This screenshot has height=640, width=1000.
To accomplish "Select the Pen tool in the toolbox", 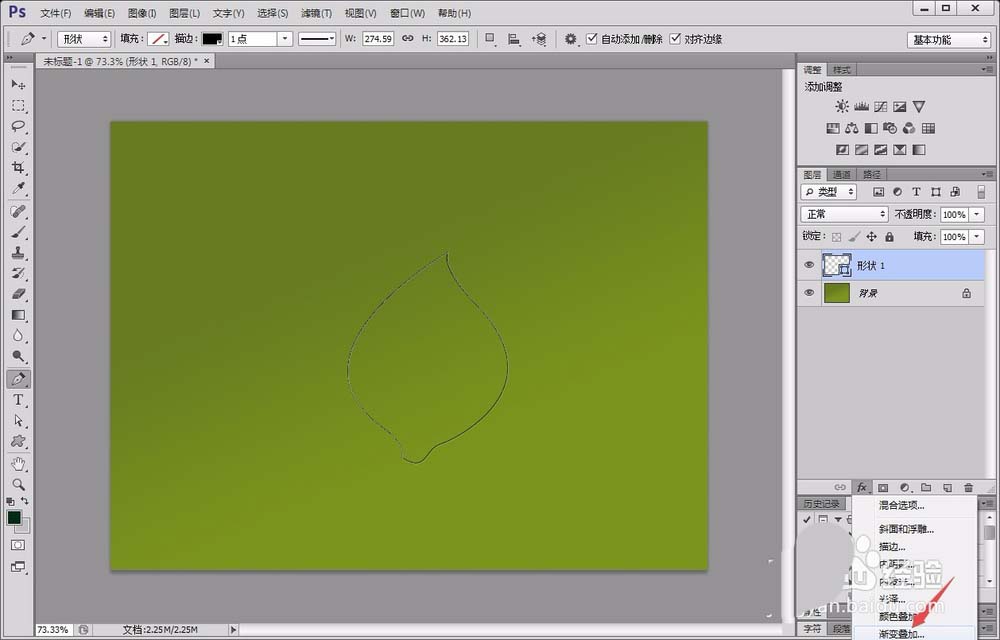I will pyautogui.click(x=18, y=380).
